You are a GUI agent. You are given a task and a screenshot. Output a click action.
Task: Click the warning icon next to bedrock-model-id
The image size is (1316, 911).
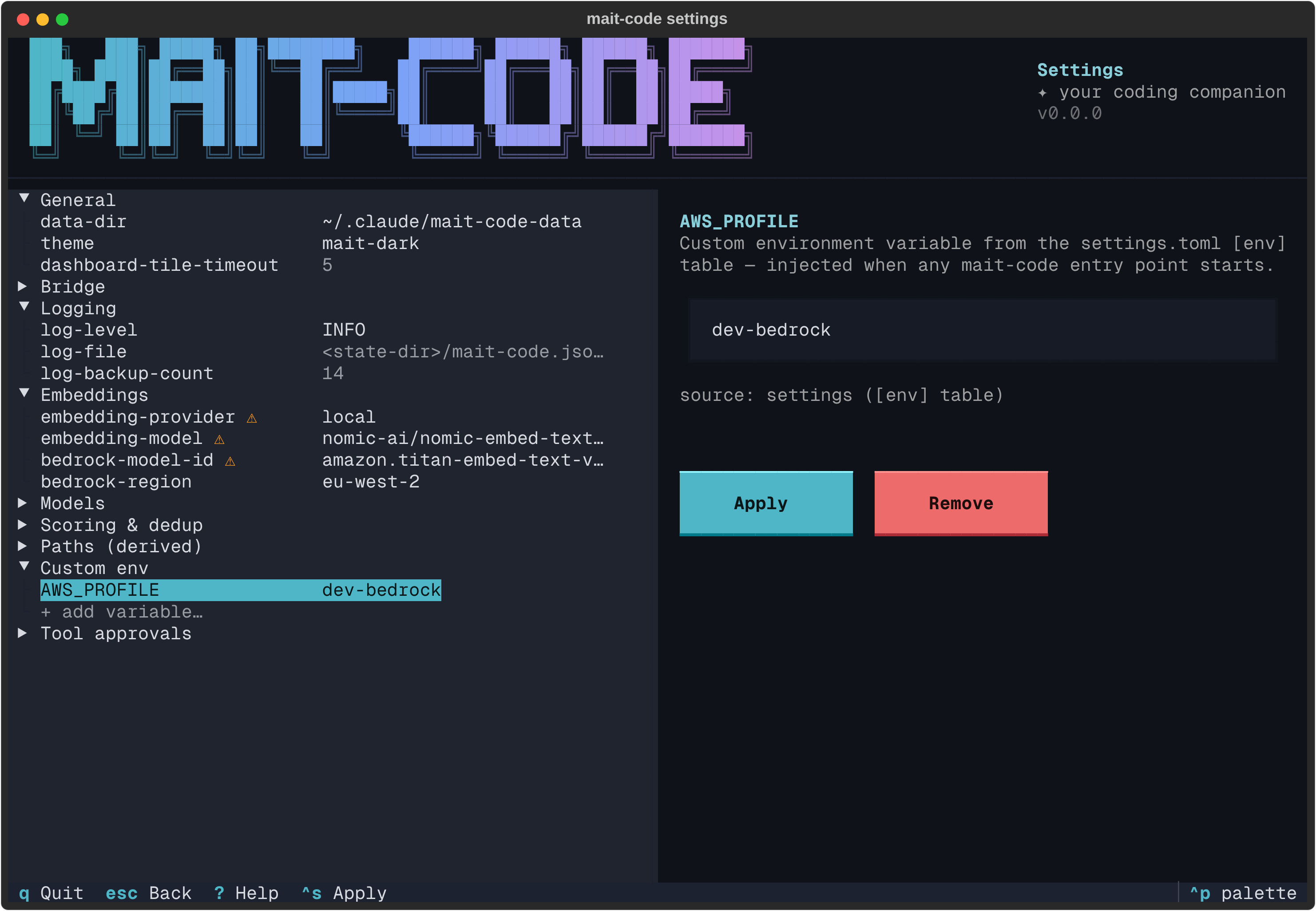[x=230, y=461]
